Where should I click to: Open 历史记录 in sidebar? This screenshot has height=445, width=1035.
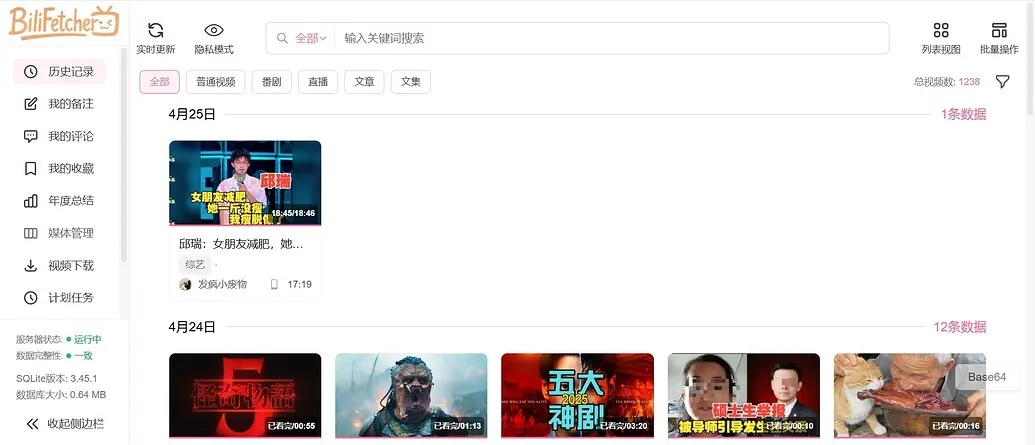(x=59, y=72)
